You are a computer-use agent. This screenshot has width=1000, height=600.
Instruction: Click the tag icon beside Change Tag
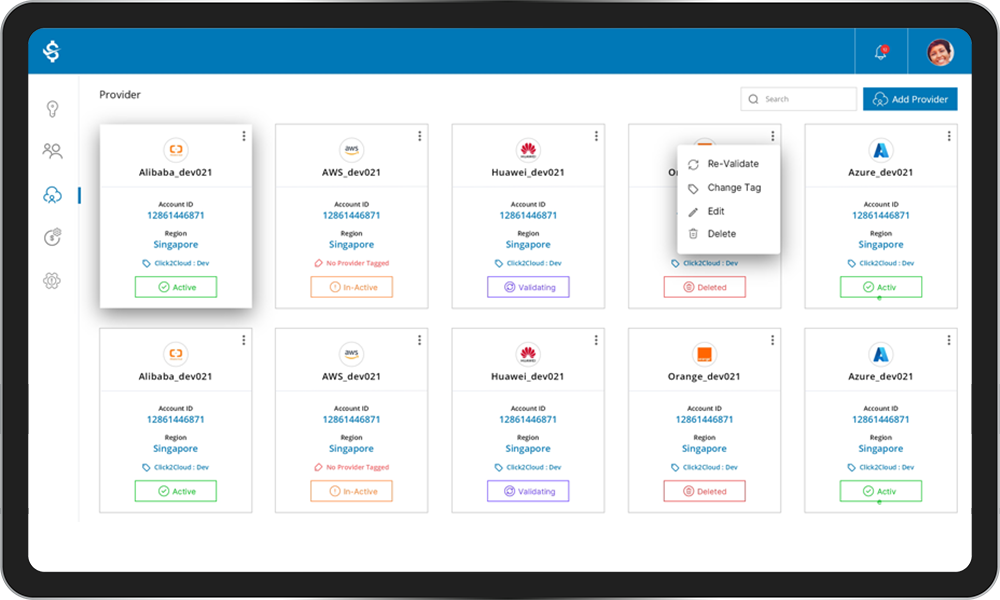click(693, 189)
